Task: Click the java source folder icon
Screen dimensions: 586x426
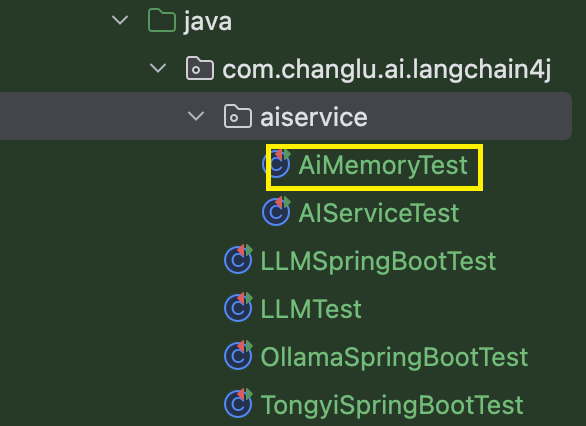Action: (162, 21)
